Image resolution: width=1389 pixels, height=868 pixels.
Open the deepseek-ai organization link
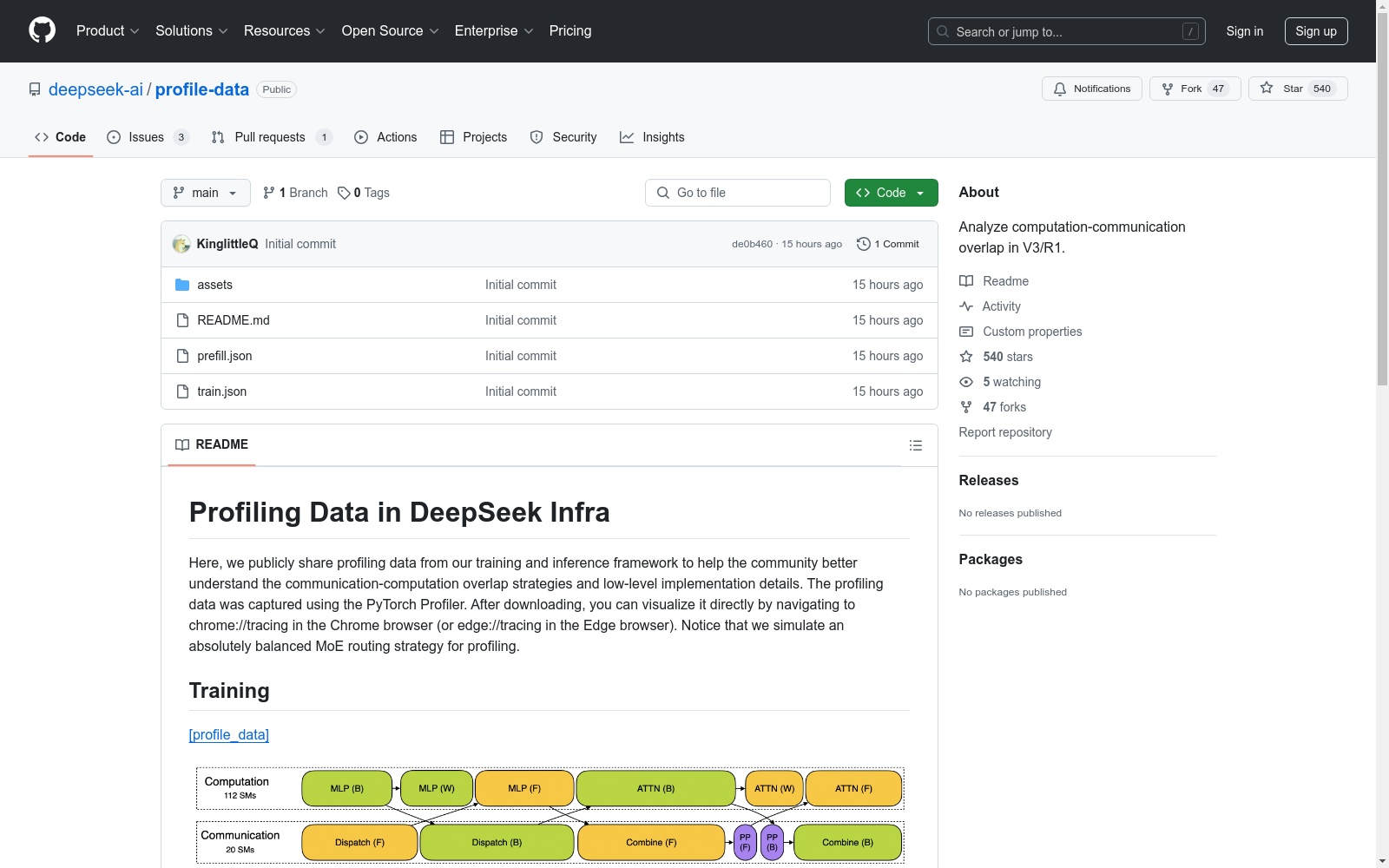[x=95, y=89]
